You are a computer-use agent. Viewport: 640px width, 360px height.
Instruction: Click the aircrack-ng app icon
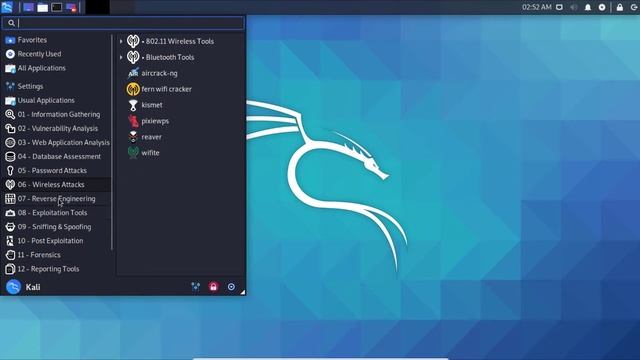tap(133, 73)
